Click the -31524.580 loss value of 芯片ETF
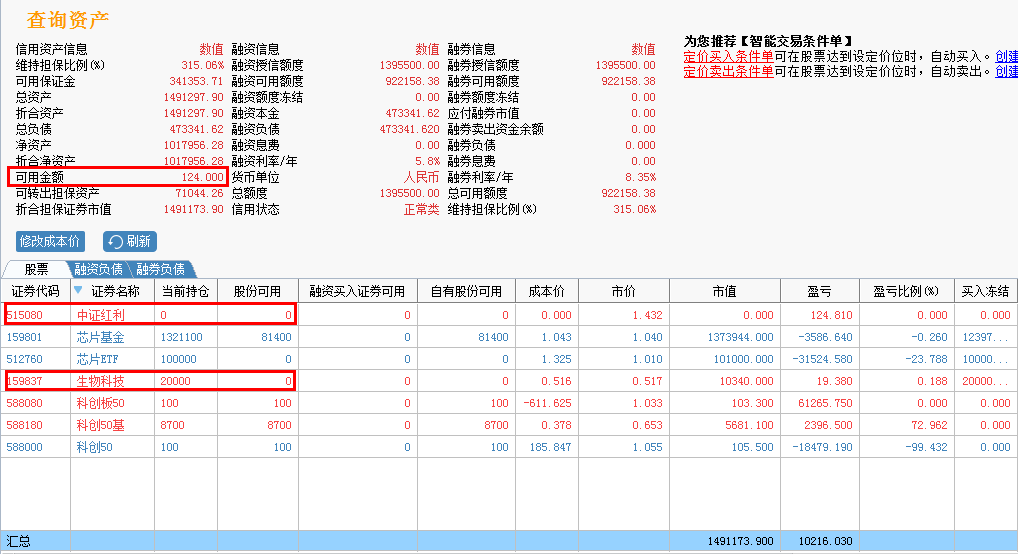 tap(823, 359)
